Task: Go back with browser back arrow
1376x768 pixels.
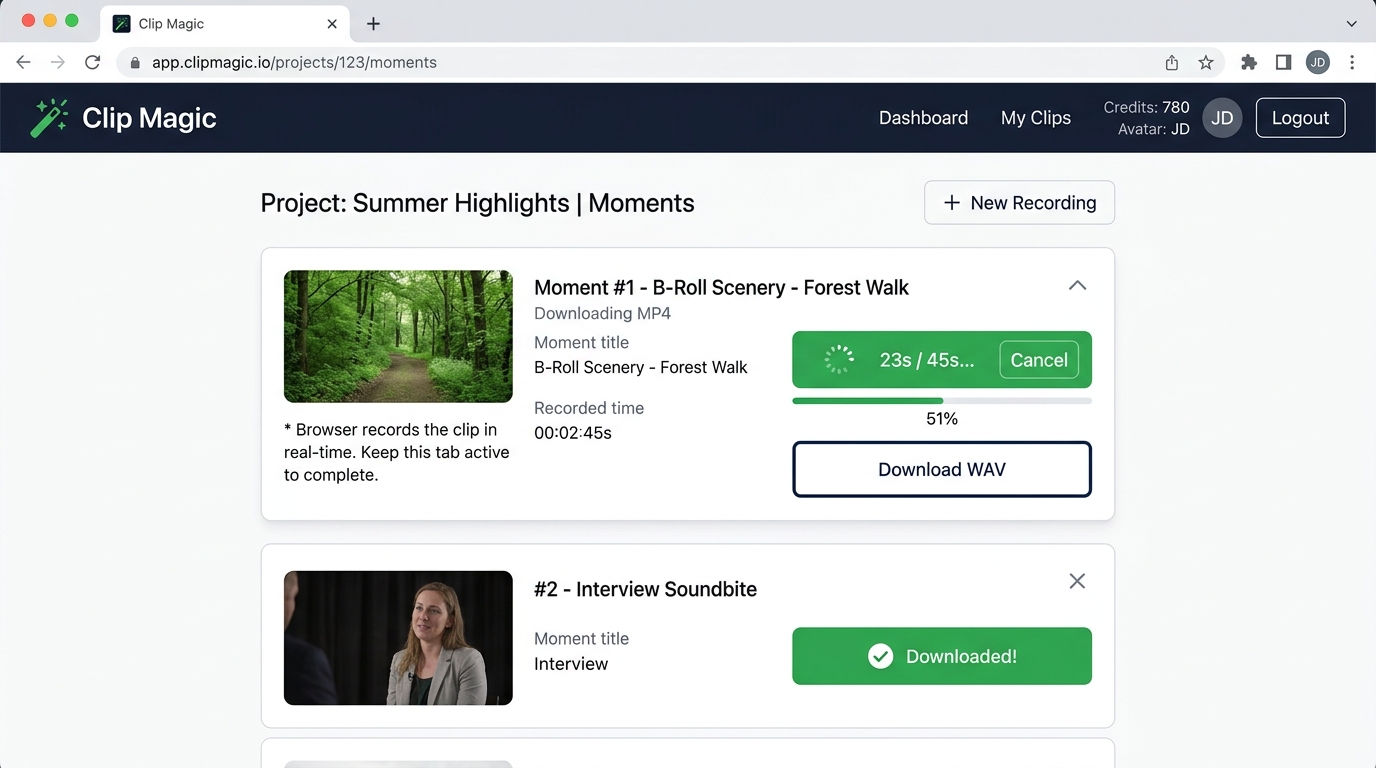Action: (24, 62)
